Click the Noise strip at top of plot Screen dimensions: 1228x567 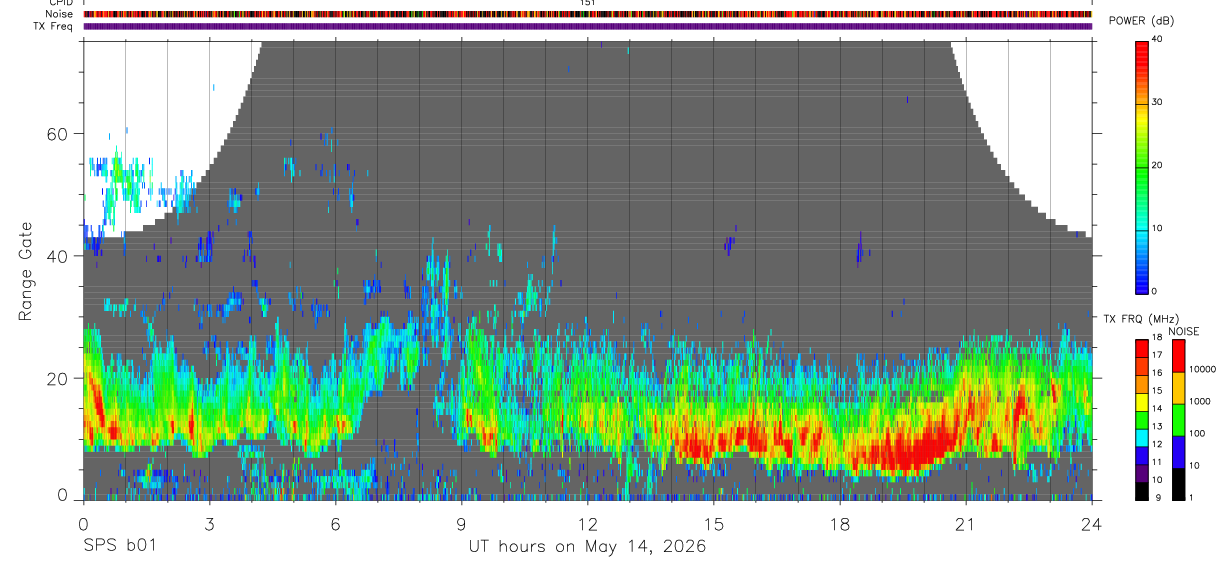coord(588,14)
